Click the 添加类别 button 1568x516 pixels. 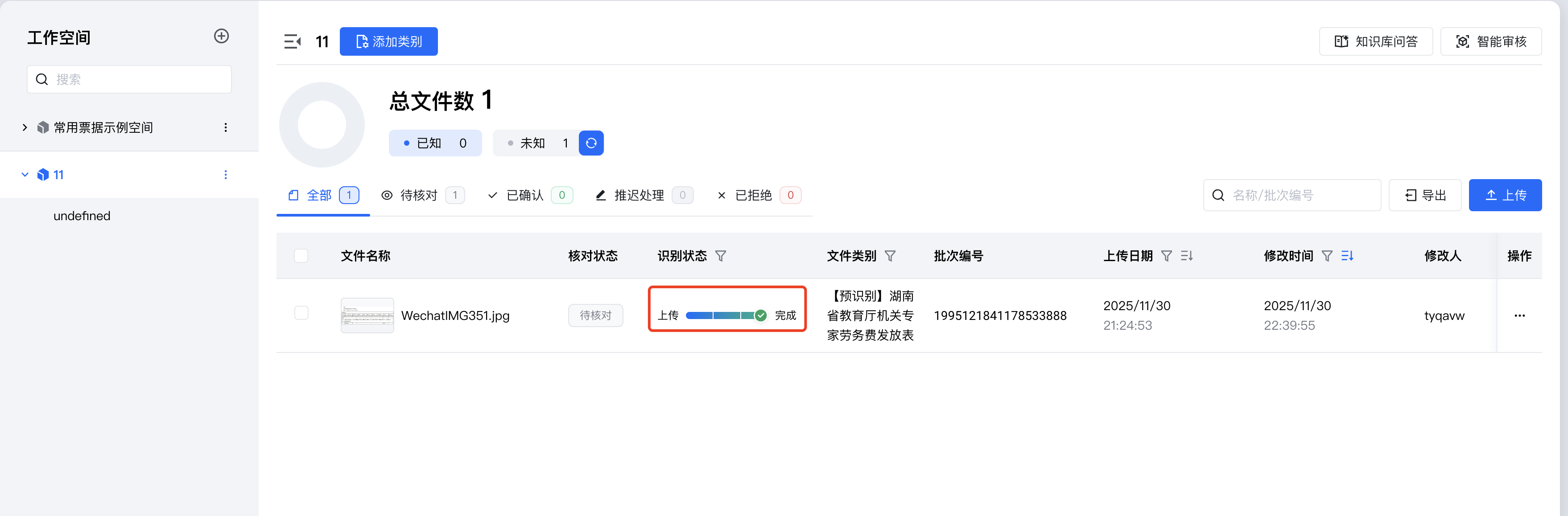point(388,41)
